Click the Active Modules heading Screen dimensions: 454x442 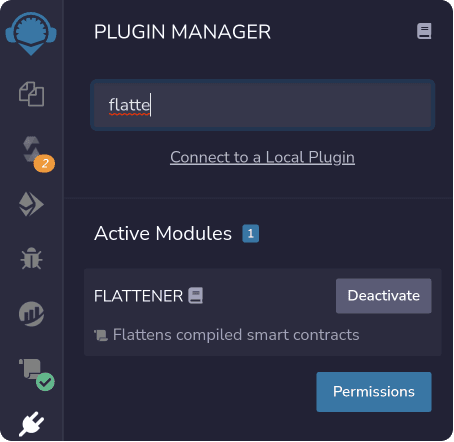click(163, 233)
